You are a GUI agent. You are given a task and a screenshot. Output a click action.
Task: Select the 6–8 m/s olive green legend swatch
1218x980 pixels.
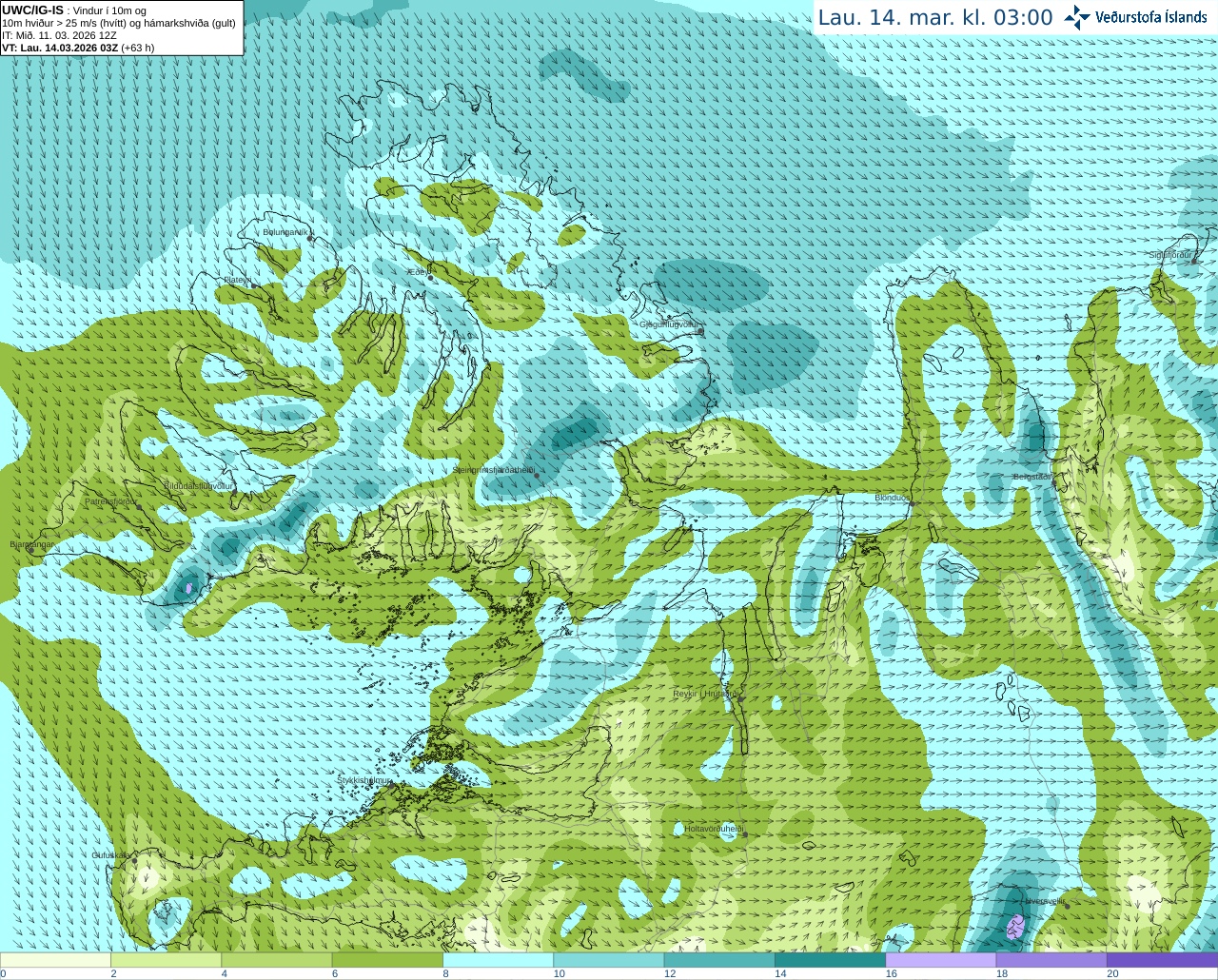tap(387, 960)
